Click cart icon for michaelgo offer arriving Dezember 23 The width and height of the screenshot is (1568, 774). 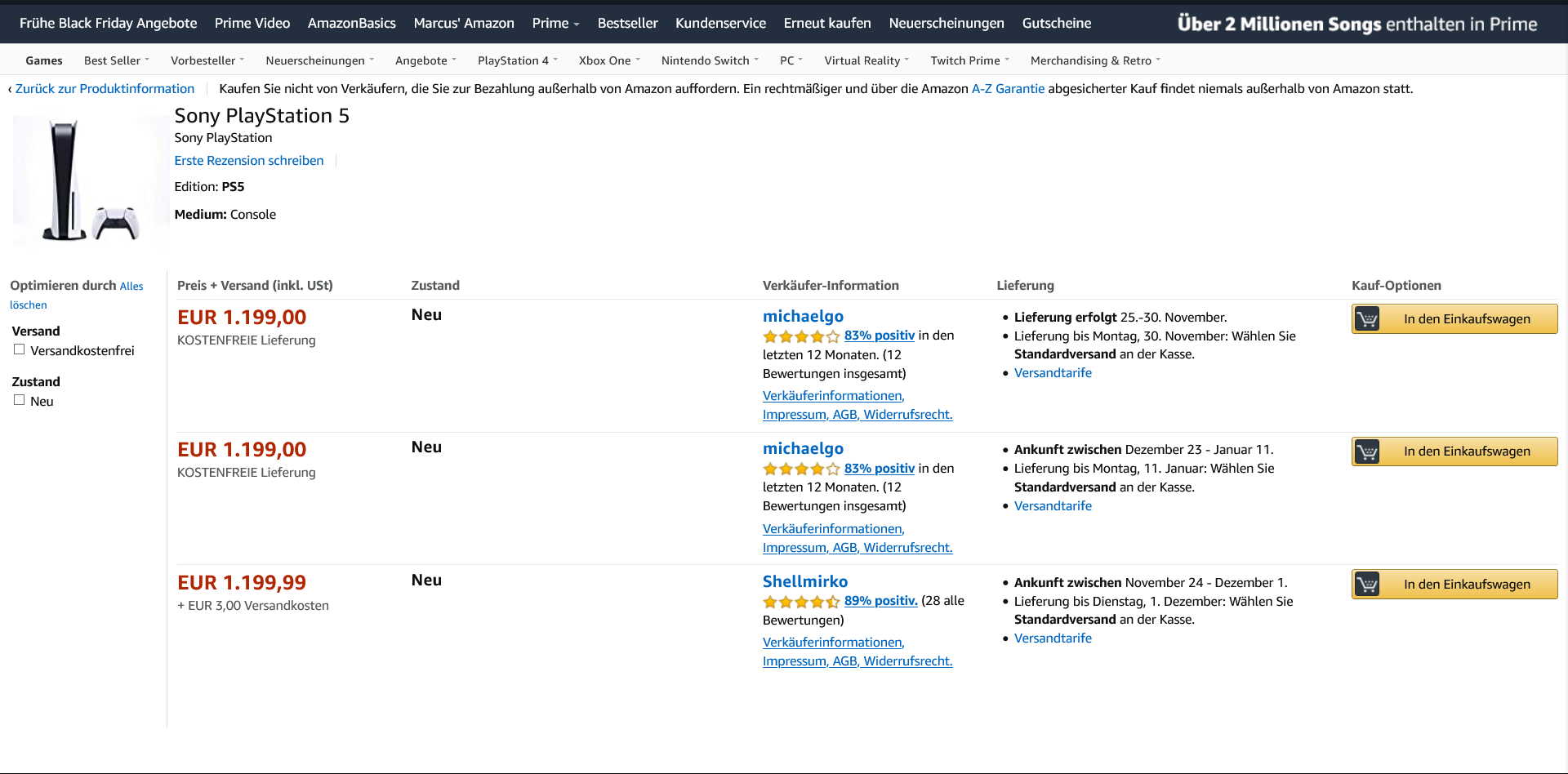click(1367, 451)
